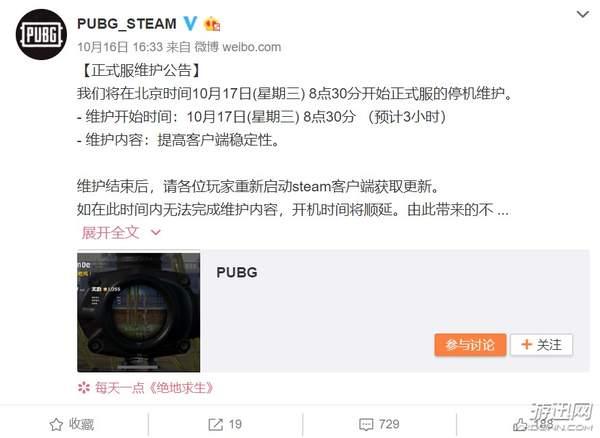Image resolution: width=600 pixels, height=438 pixels.
Task: Open the PUBG profile avatar
Action: coord(41,34)
